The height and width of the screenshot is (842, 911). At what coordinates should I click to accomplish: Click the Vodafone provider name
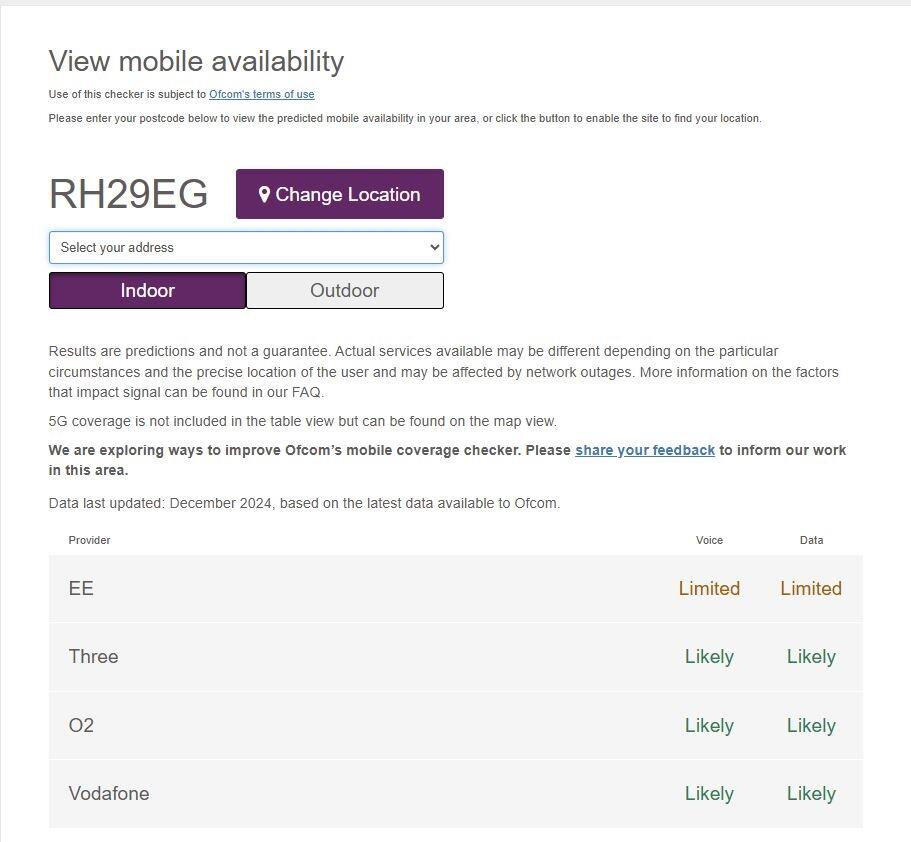point(109,794)
